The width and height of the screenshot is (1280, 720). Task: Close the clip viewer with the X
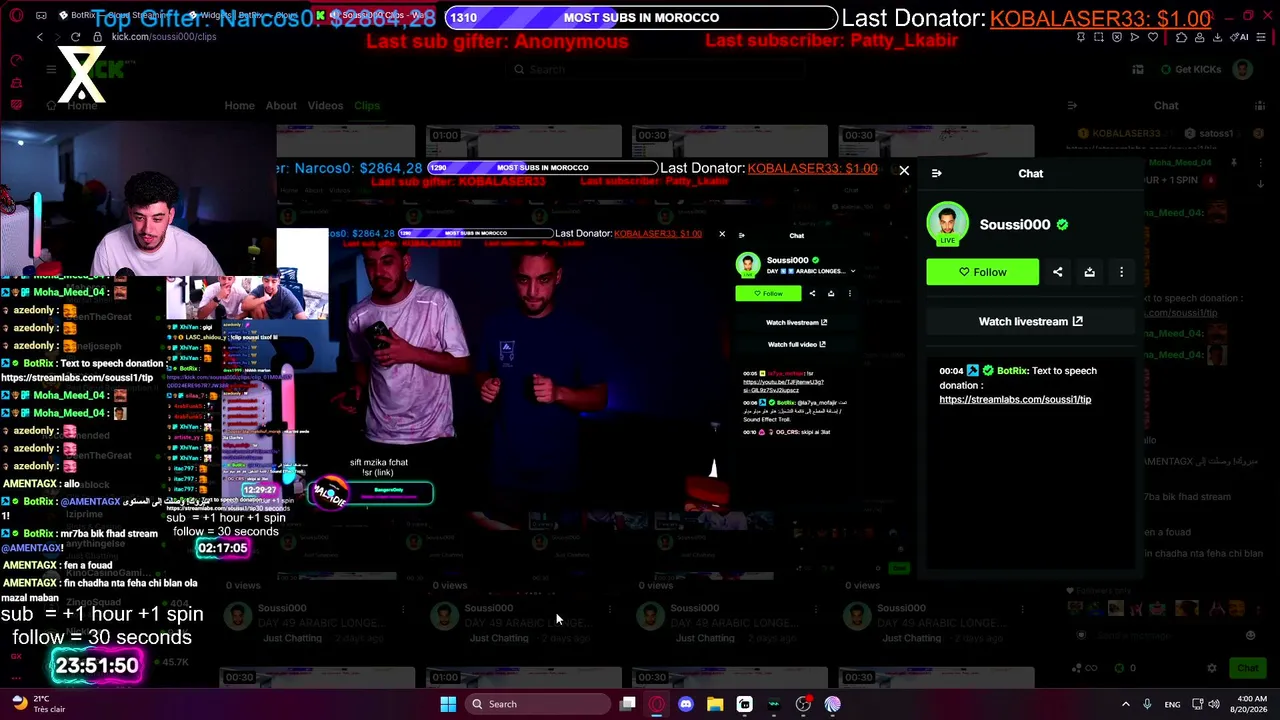[x=904, y=171]
